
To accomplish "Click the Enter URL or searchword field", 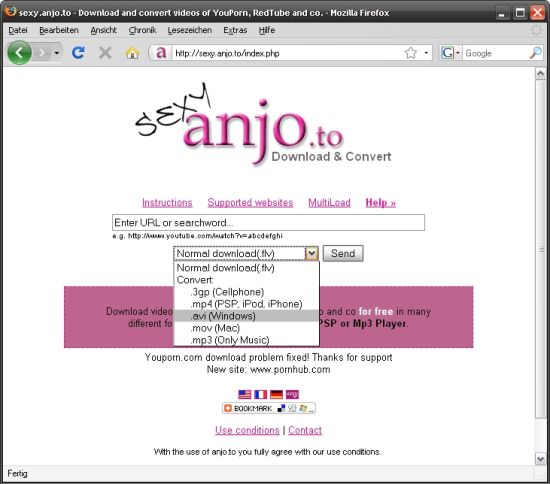I will click(x=268, y=222).
